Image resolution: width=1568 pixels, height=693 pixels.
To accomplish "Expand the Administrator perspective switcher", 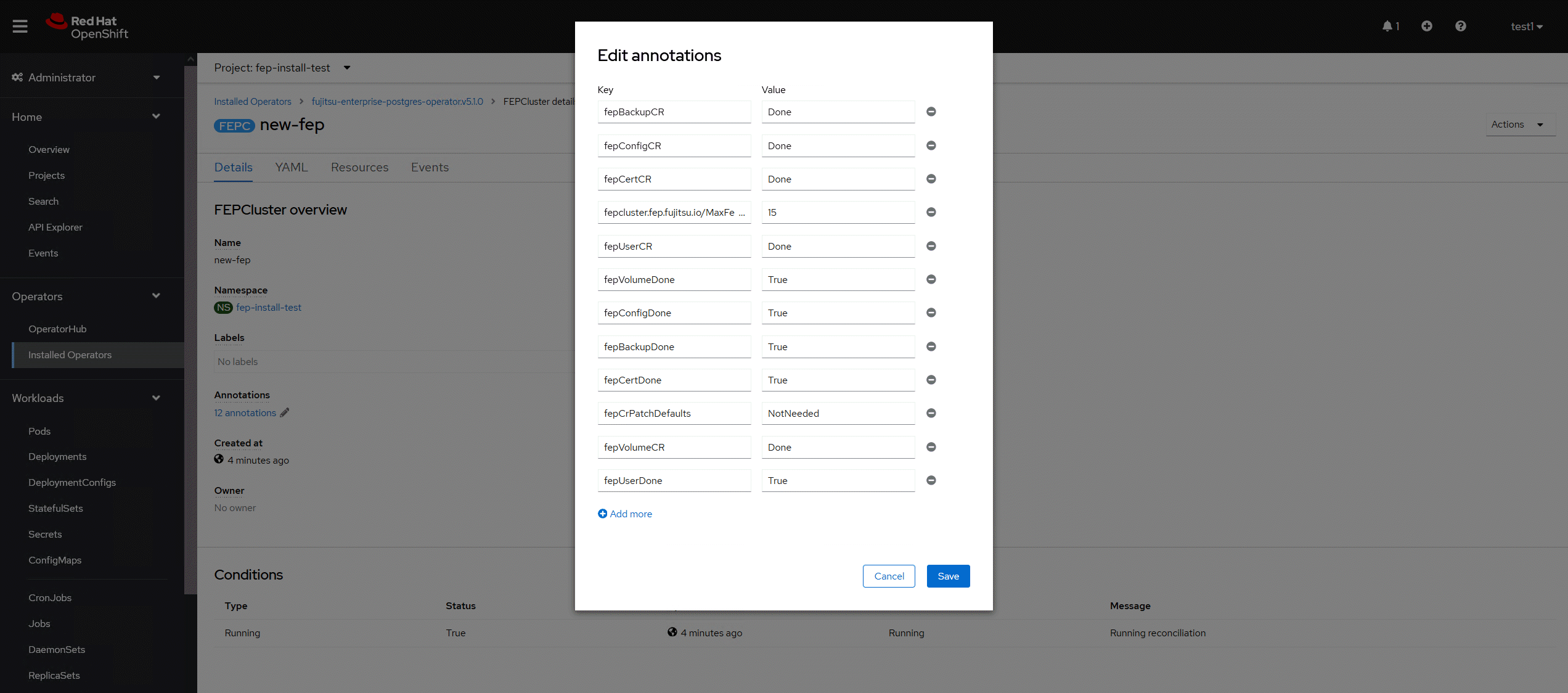I will point(86,78).
